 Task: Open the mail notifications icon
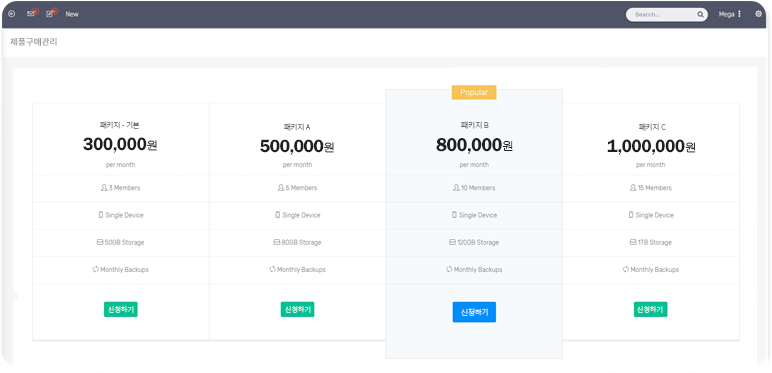pos(32,13)
